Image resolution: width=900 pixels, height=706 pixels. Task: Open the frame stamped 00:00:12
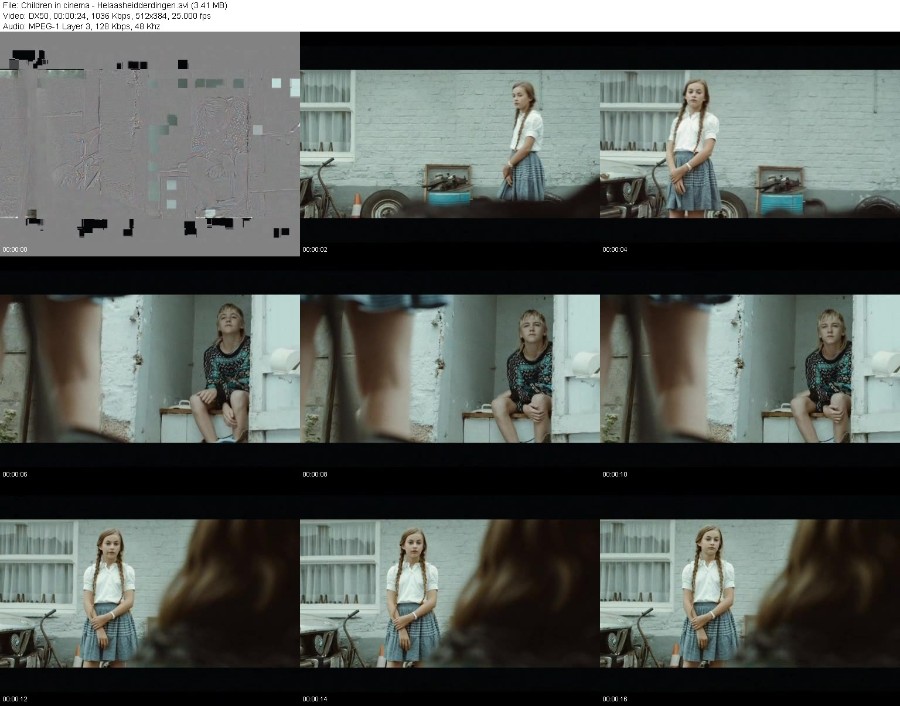pyautogui.click(x=150, y=594)
